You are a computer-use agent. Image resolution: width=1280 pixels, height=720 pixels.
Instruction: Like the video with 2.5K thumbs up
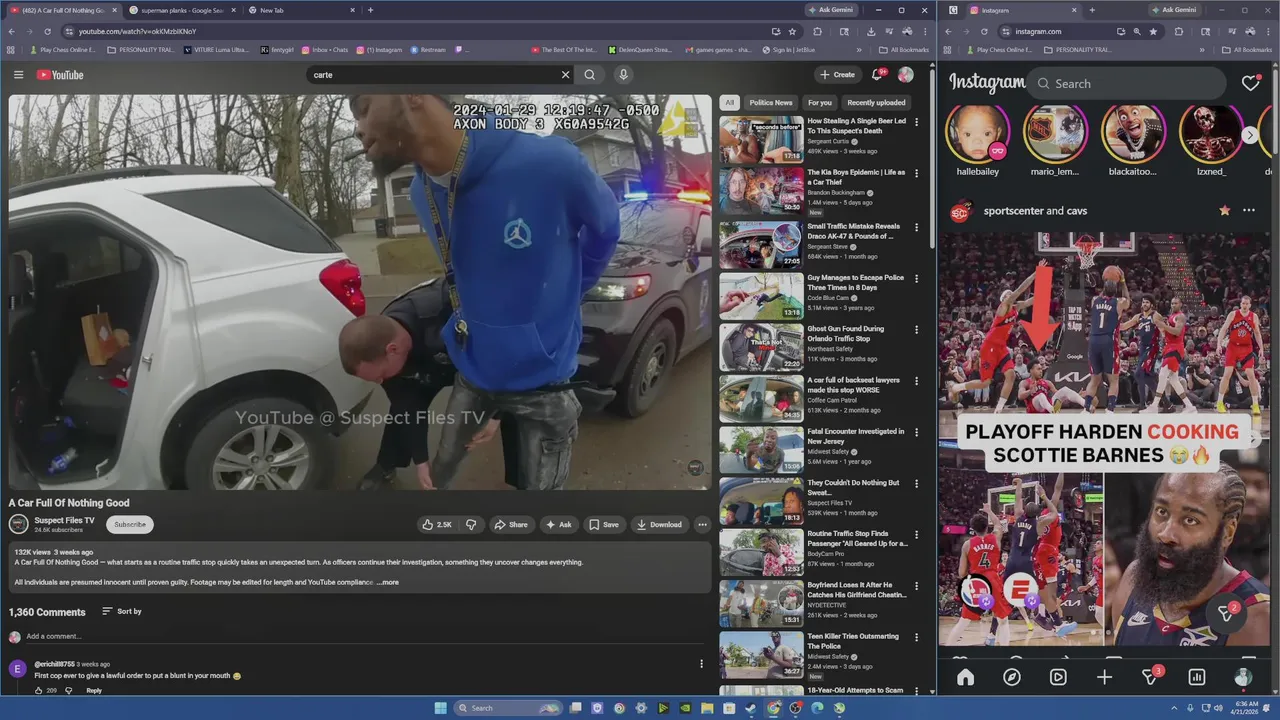click(437, 524)
